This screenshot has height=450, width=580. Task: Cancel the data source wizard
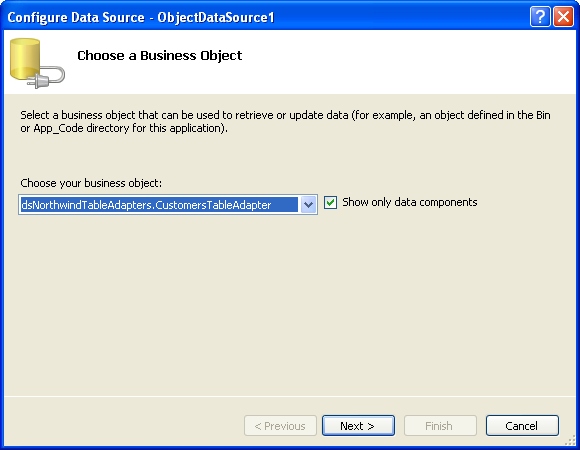point(522,426)
